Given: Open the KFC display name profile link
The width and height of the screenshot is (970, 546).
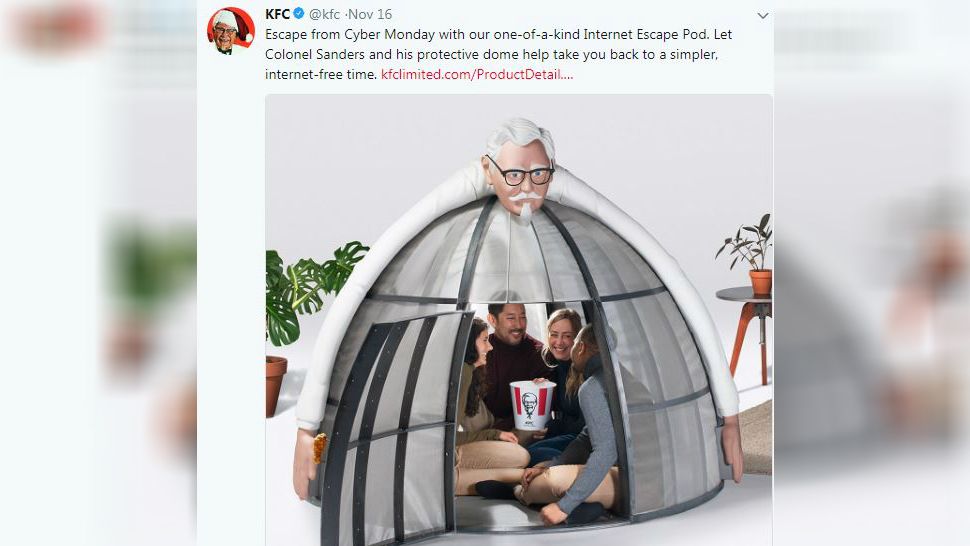Looking at the screenshot, I should pyautogui.click(x=278, y=14).
